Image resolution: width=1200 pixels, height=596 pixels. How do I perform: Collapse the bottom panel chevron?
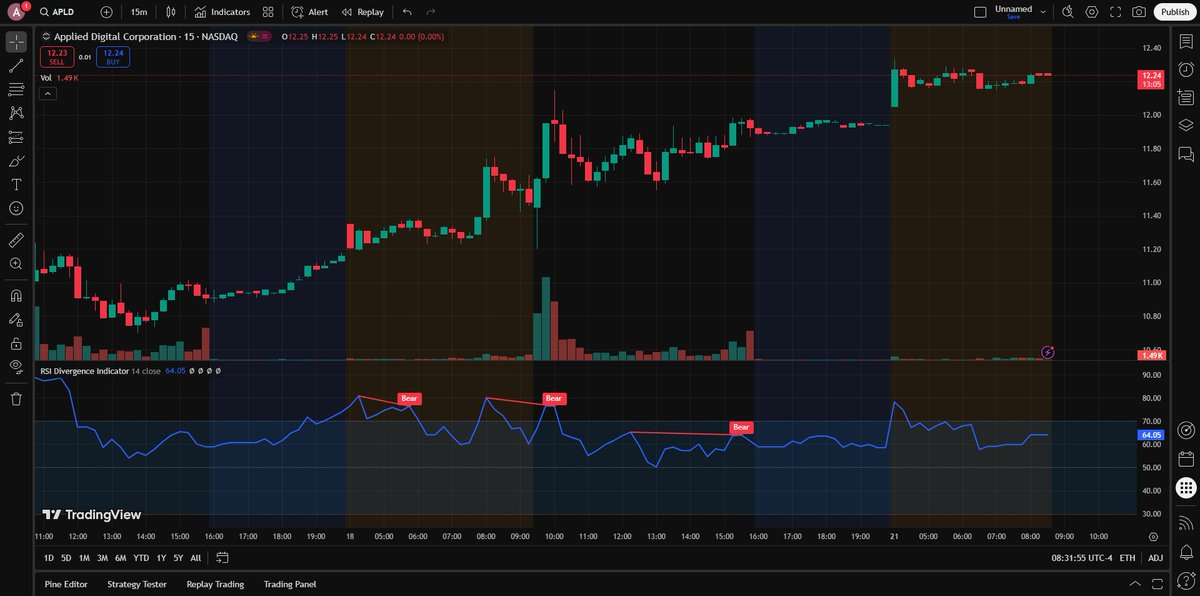1134,584
